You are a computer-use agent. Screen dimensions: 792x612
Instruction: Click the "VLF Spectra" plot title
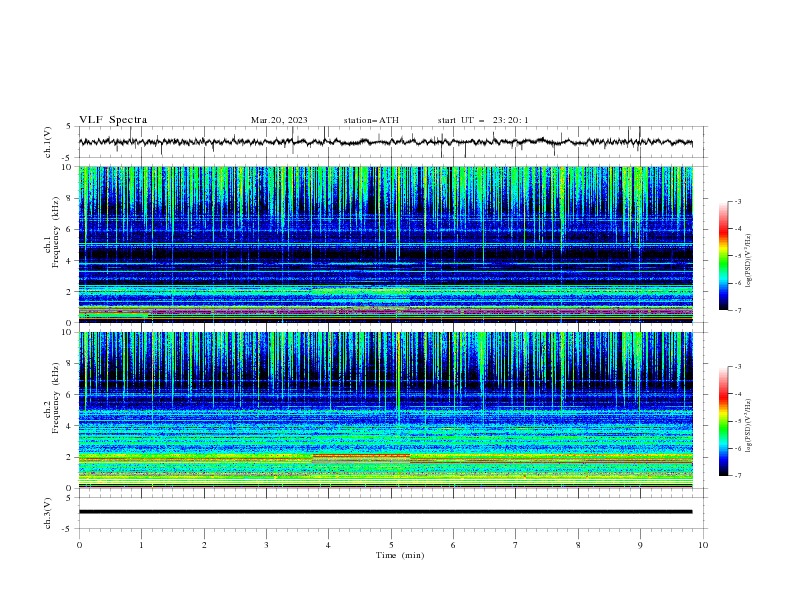[113, 120]
